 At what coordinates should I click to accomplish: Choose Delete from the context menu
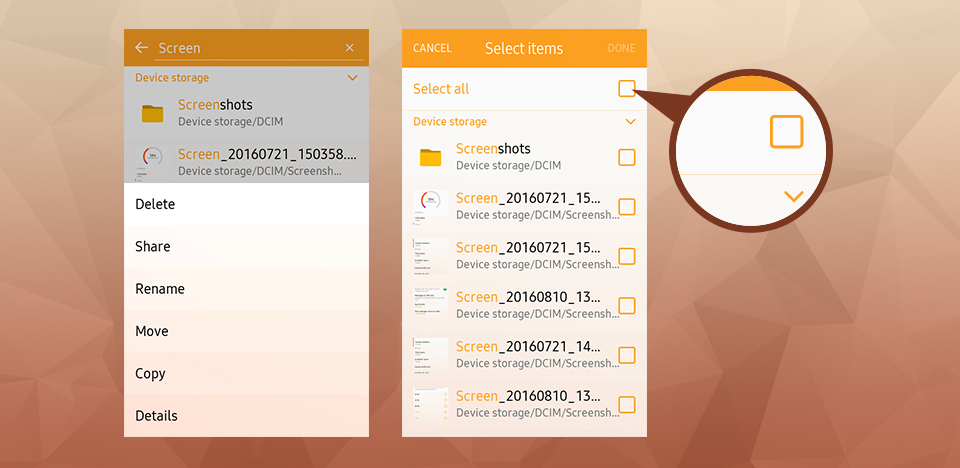pyautogui.click(x=155, y=204)
